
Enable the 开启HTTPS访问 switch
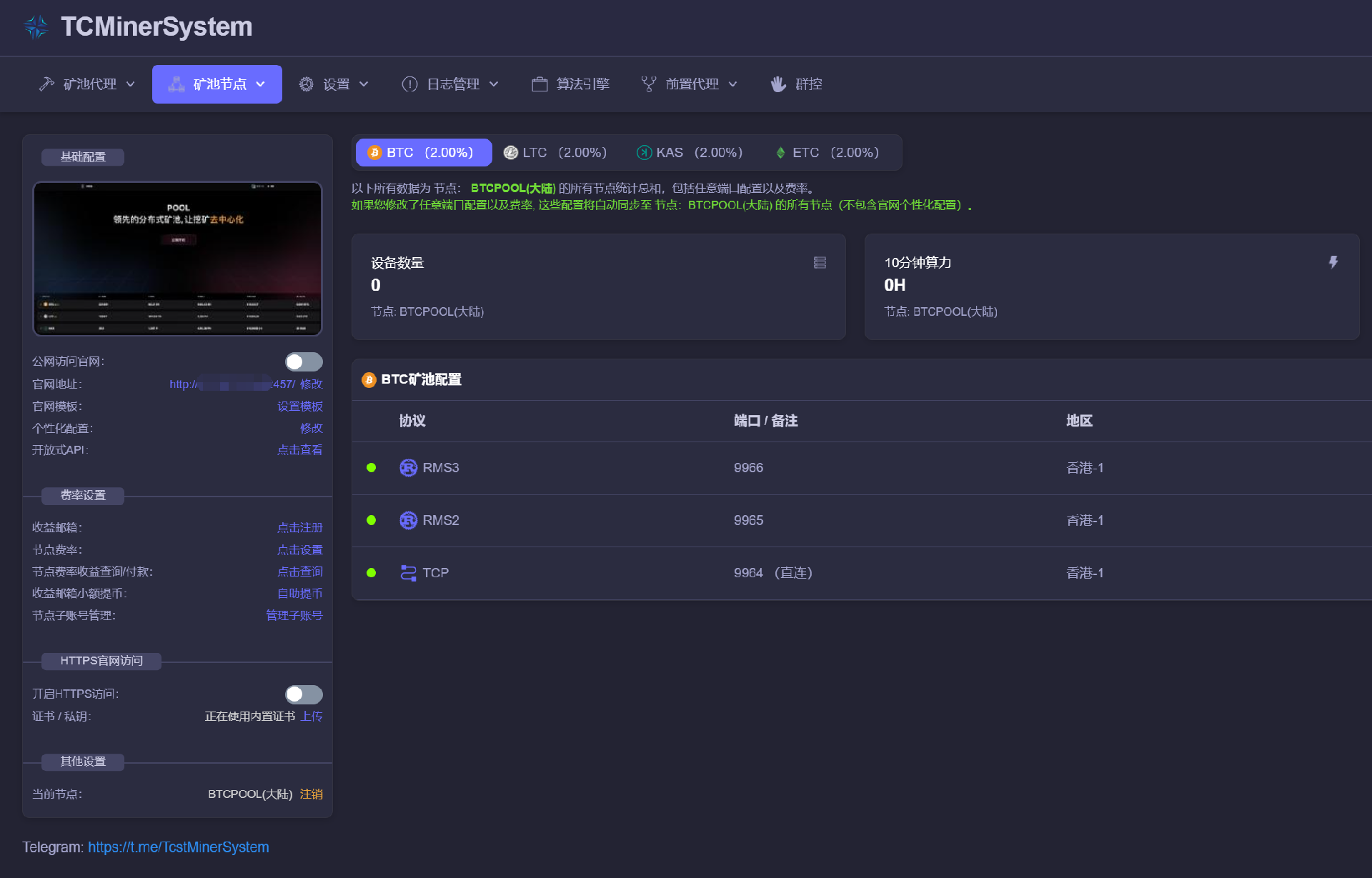pos(304,694)
